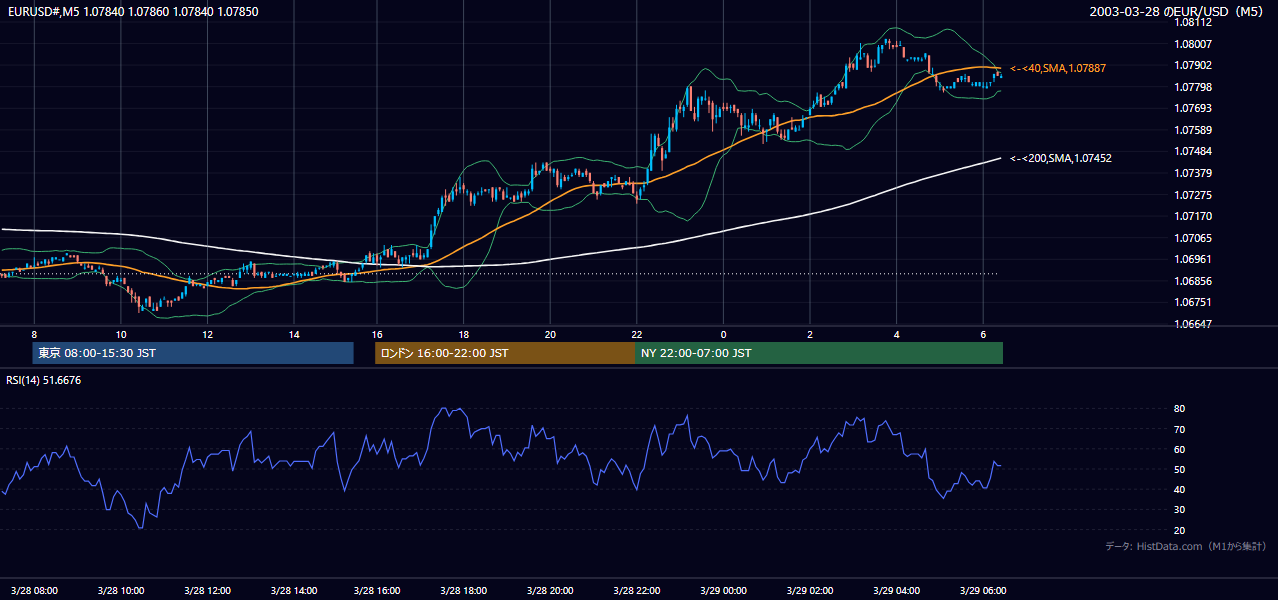Select the 東京 08:00-15:30 JST session bar

(x=193, y=353)
